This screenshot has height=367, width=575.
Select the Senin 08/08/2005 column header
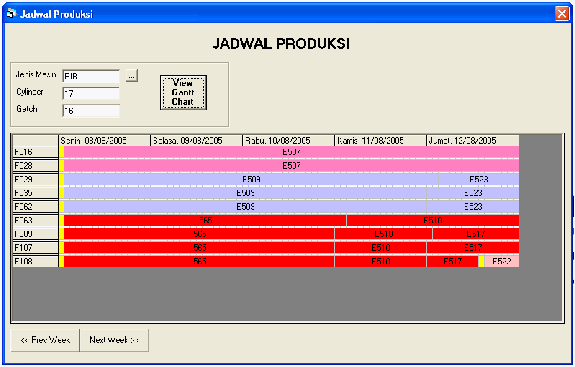(x=105, y=140)
